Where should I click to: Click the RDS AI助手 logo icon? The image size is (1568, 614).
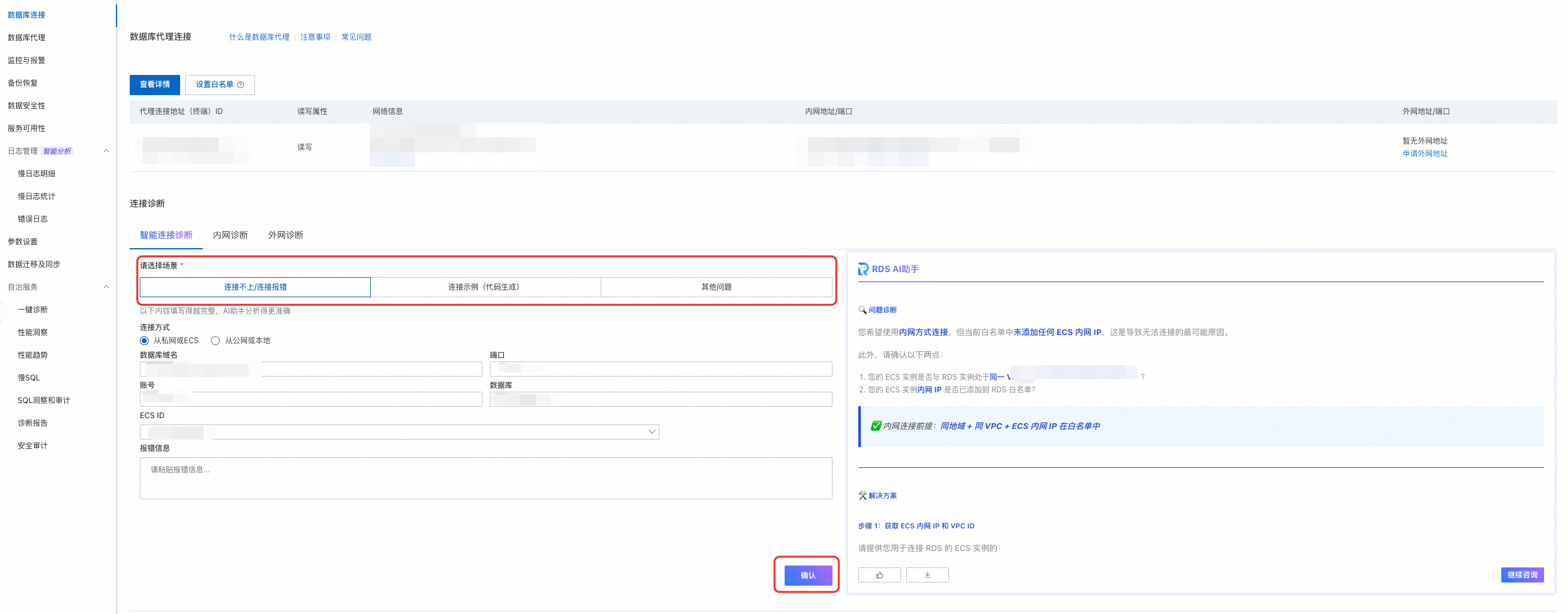click(x=863, y=269)
